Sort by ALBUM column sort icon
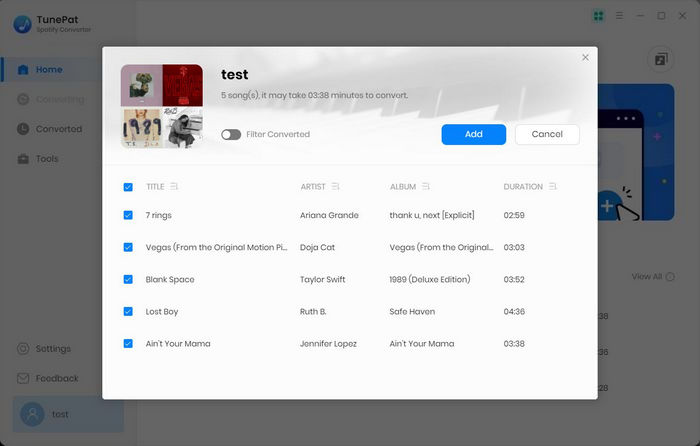Screen dimensions: 700x446 426,186
